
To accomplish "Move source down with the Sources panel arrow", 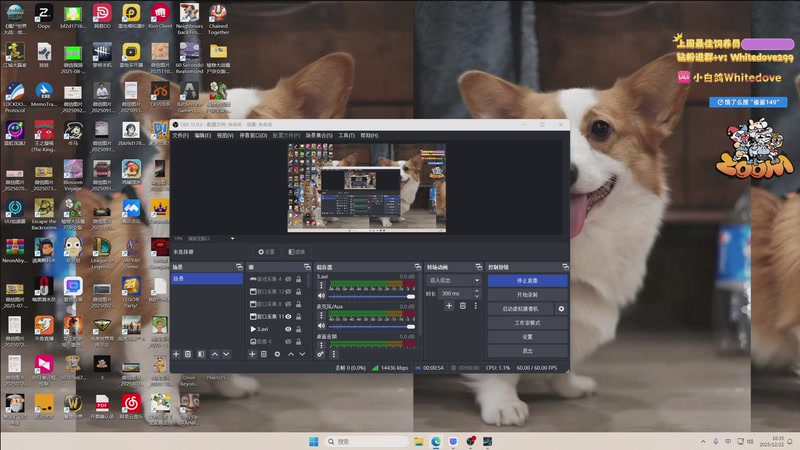I will coord(302,354).
